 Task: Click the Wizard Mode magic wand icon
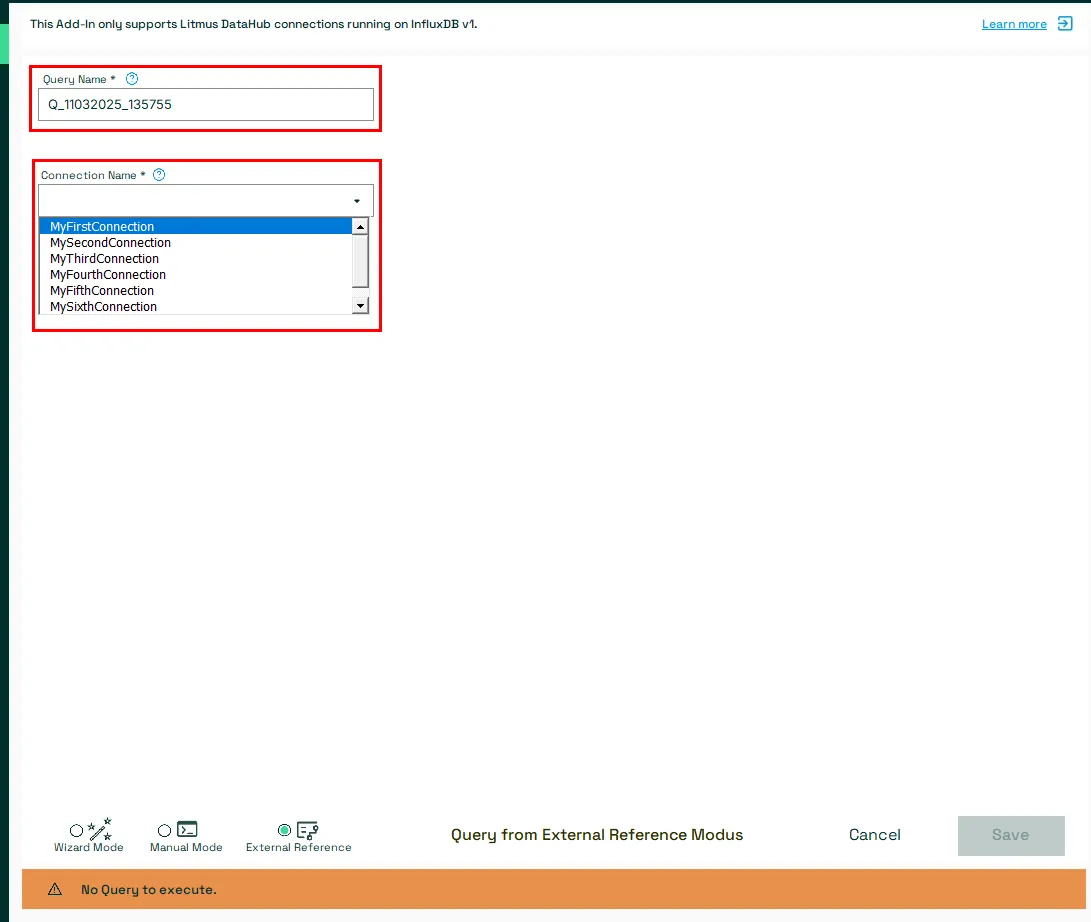point(99,828)
